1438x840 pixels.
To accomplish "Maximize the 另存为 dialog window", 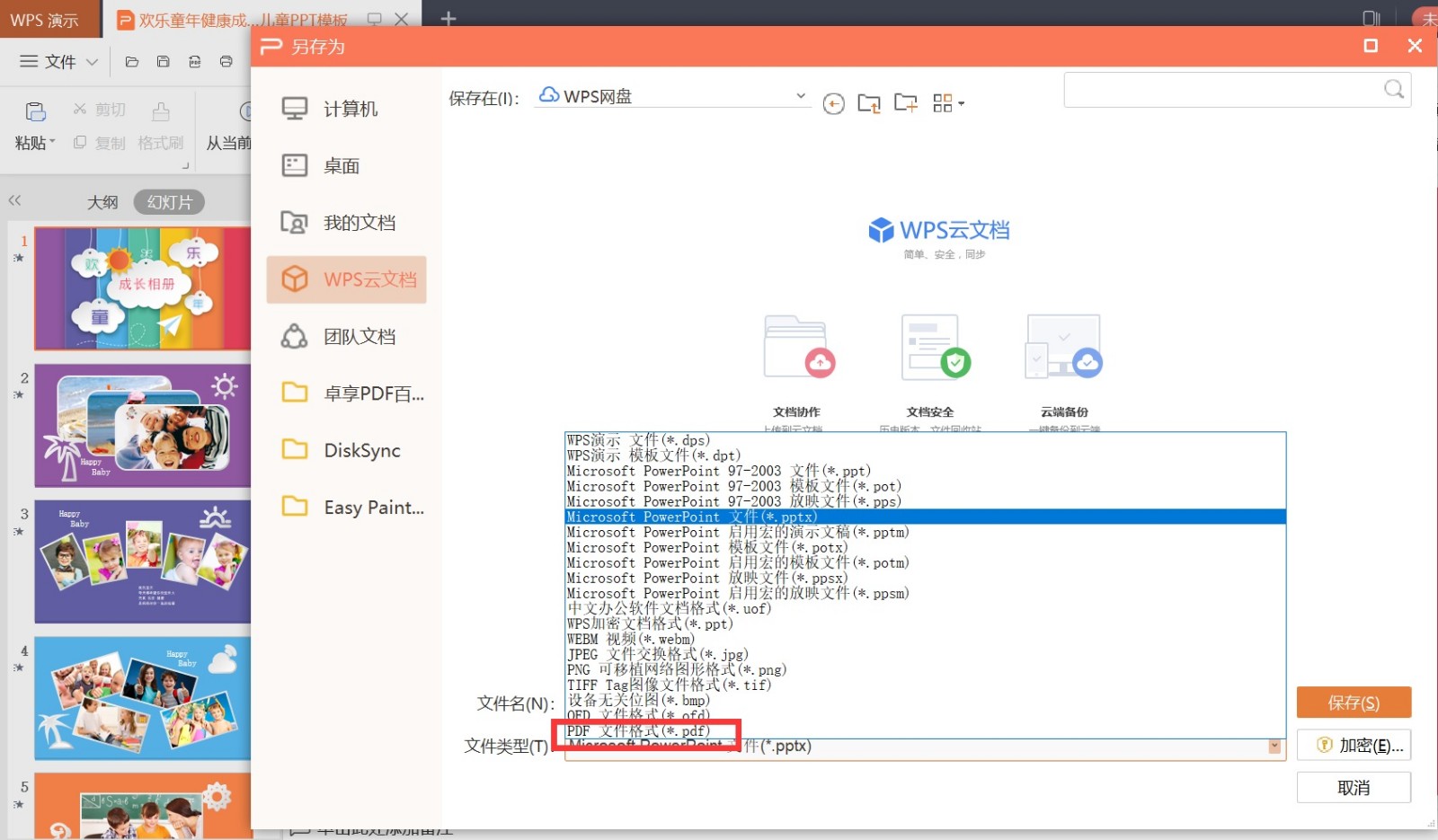I will click(x=1371, y=46).
